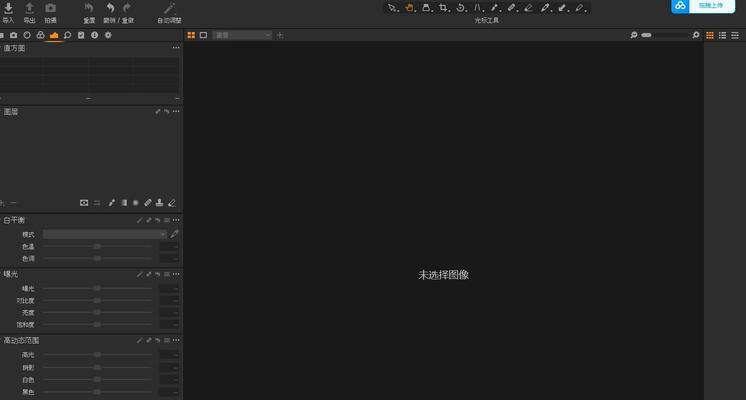Click the tint (色调) slider
This screenshot has height=400, width=746.
pyautogui.click(x=98, y=258)
